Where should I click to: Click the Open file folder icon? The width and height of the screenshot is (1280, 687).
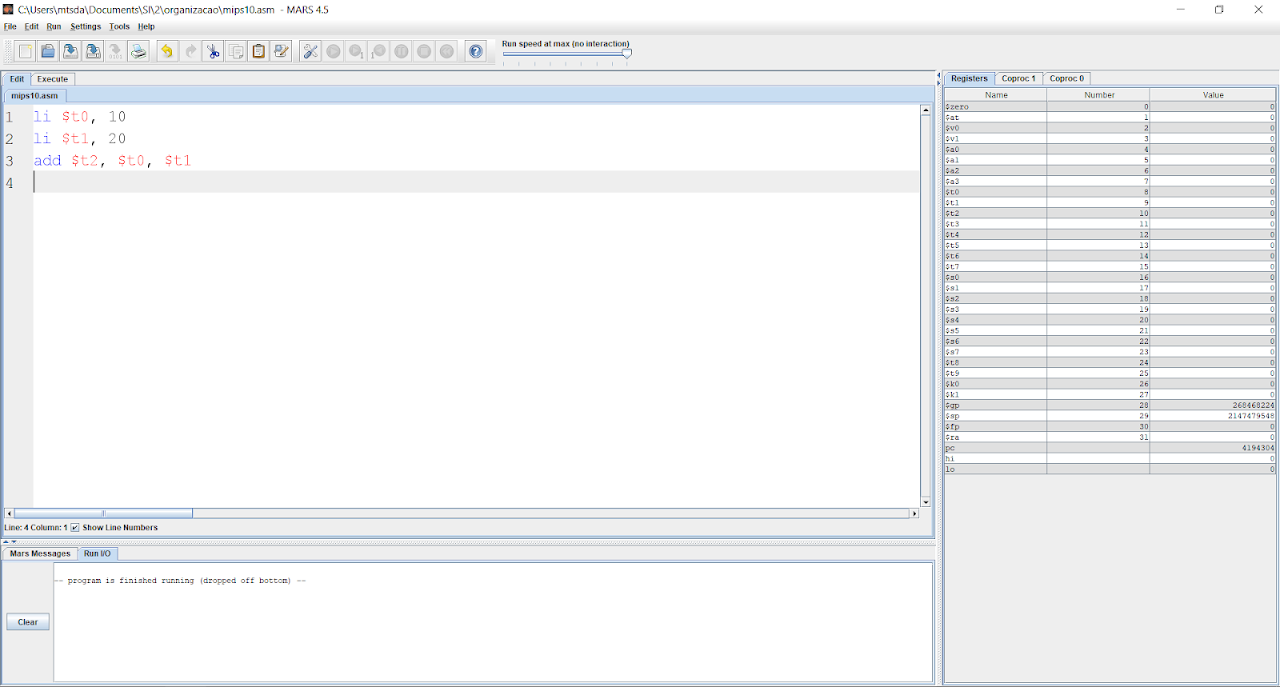(47, 51)
